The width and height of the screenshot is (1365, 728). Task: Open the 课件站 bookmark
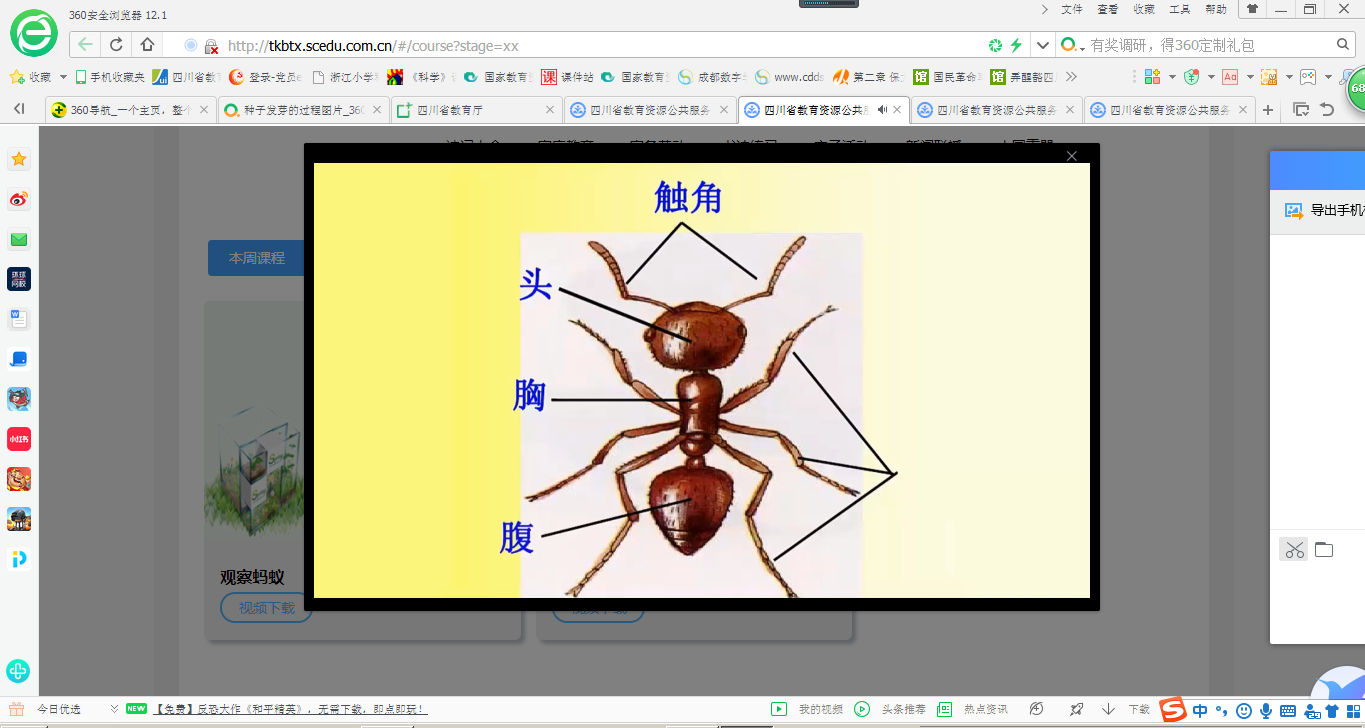click(568, 77)
